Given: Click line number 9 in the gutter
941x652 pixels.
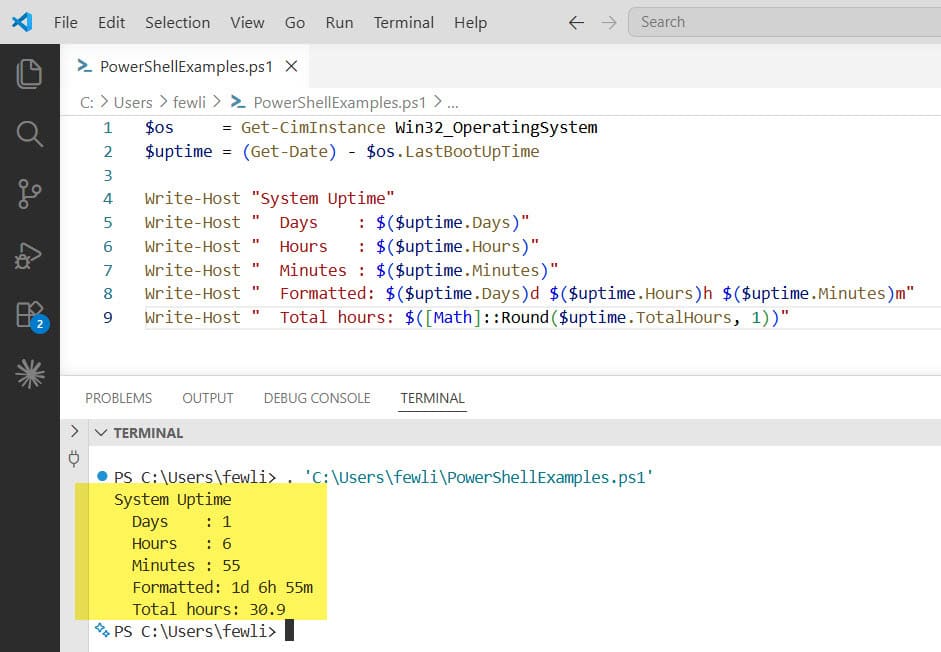Looking at the screenshot, I should (x=107, y=318).
